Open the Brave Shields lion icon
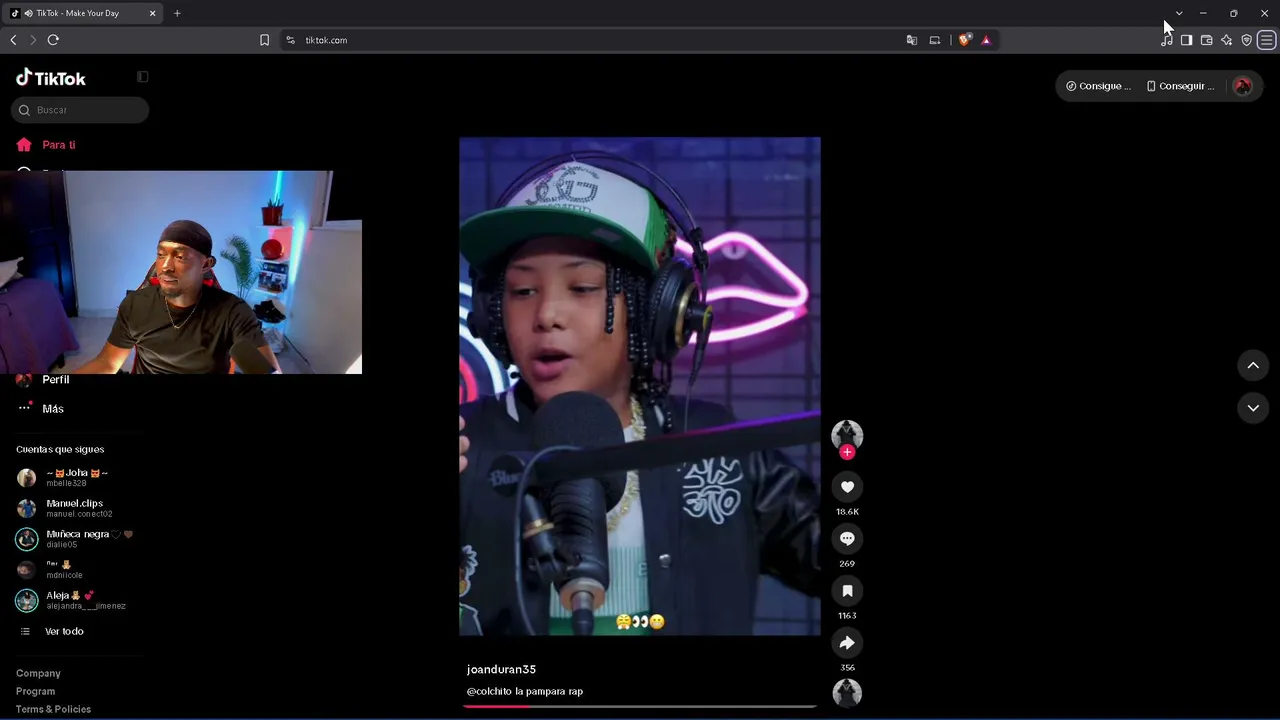The width and height of the screenshot is (1280, 720). [x=964, y=40]
